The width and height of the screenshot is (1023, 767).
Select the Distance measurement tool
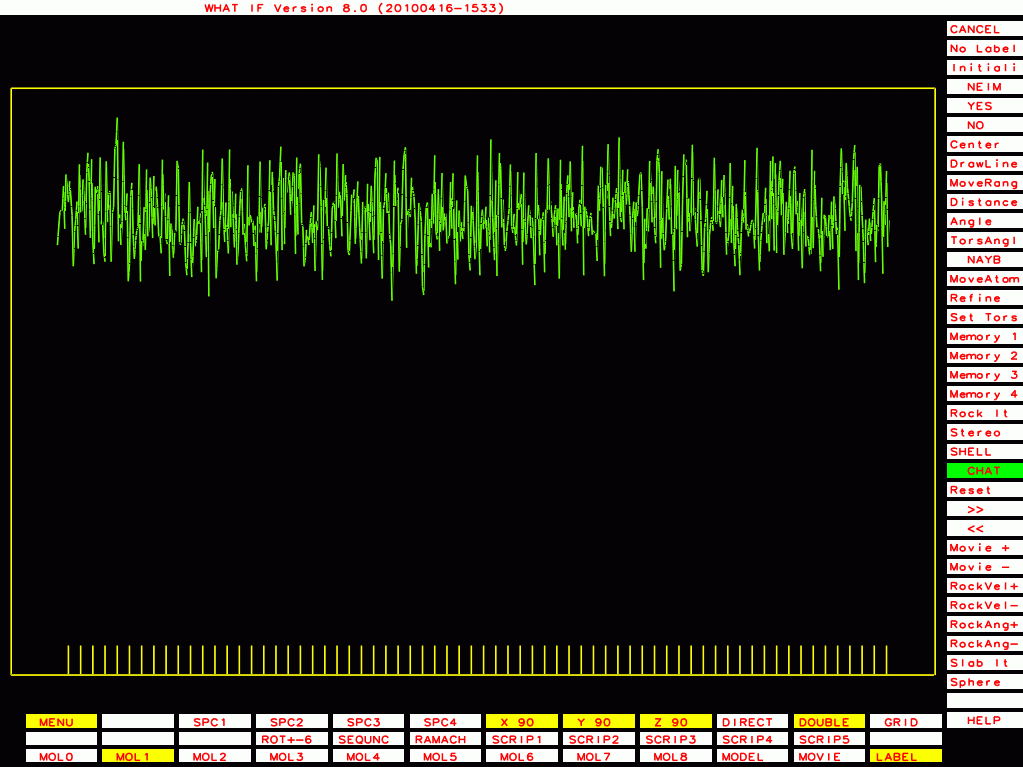(984, 202)
